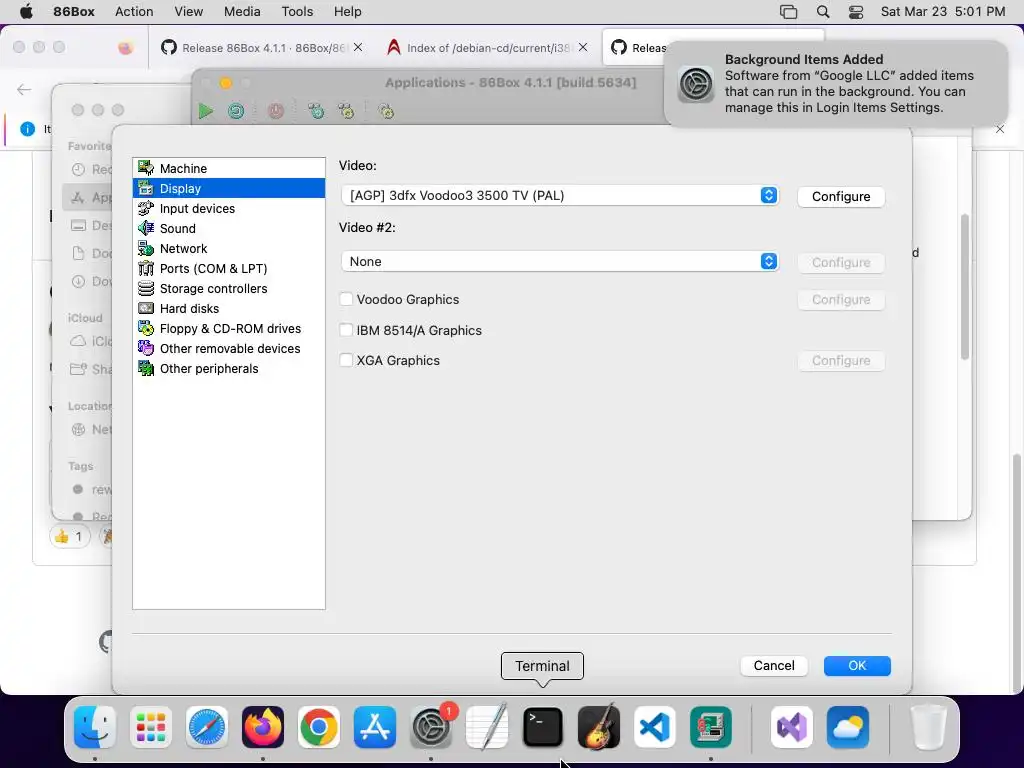Click the red power icon in 86Box toolbar
This screenshot has width=1024, height=768.
276,111
